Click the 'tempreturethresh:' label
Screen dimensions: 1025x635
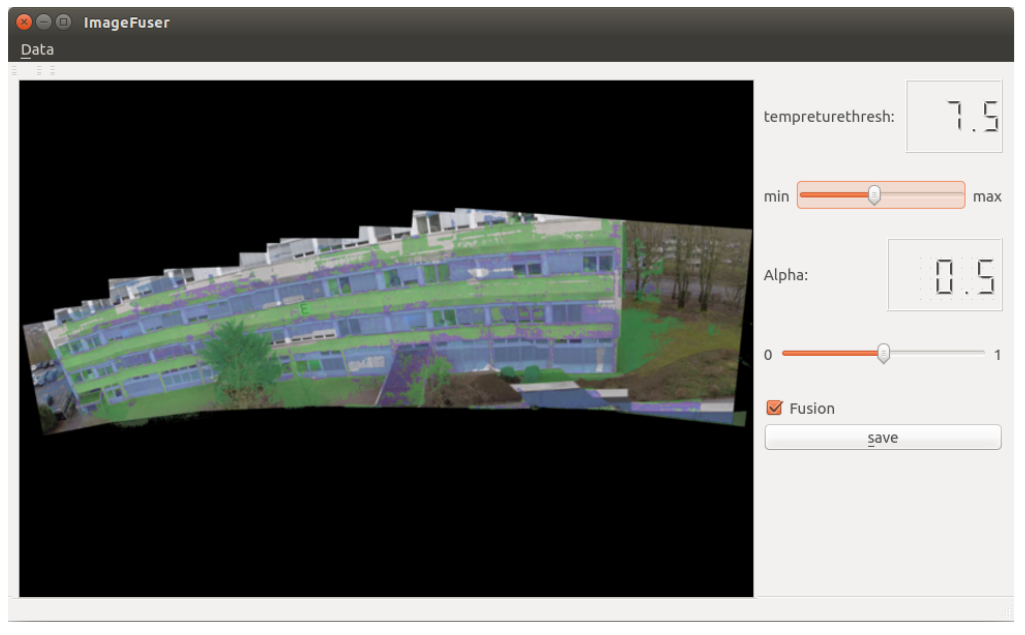pos(829,116)
